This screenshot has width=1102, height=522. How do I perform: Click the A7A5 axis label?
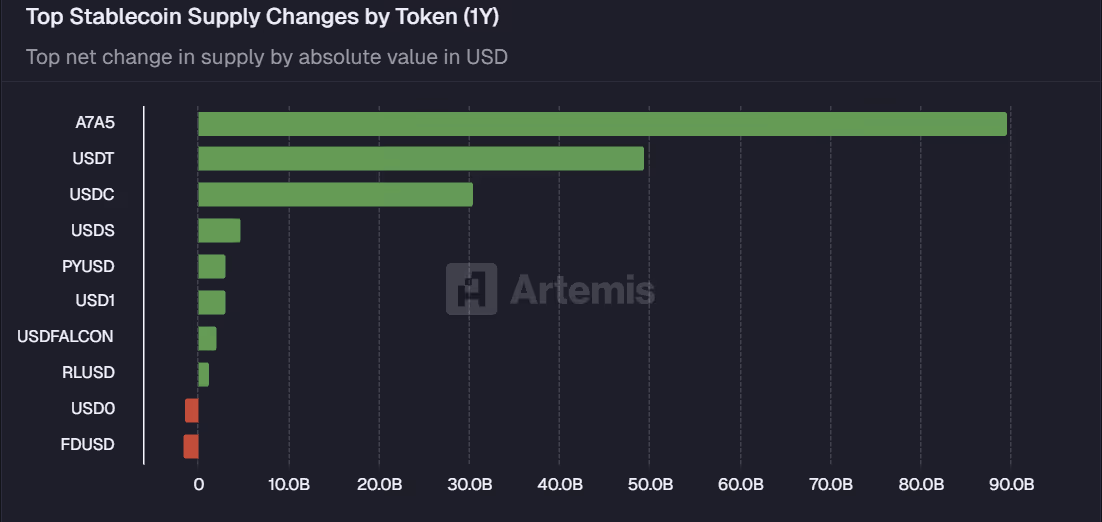95,123
